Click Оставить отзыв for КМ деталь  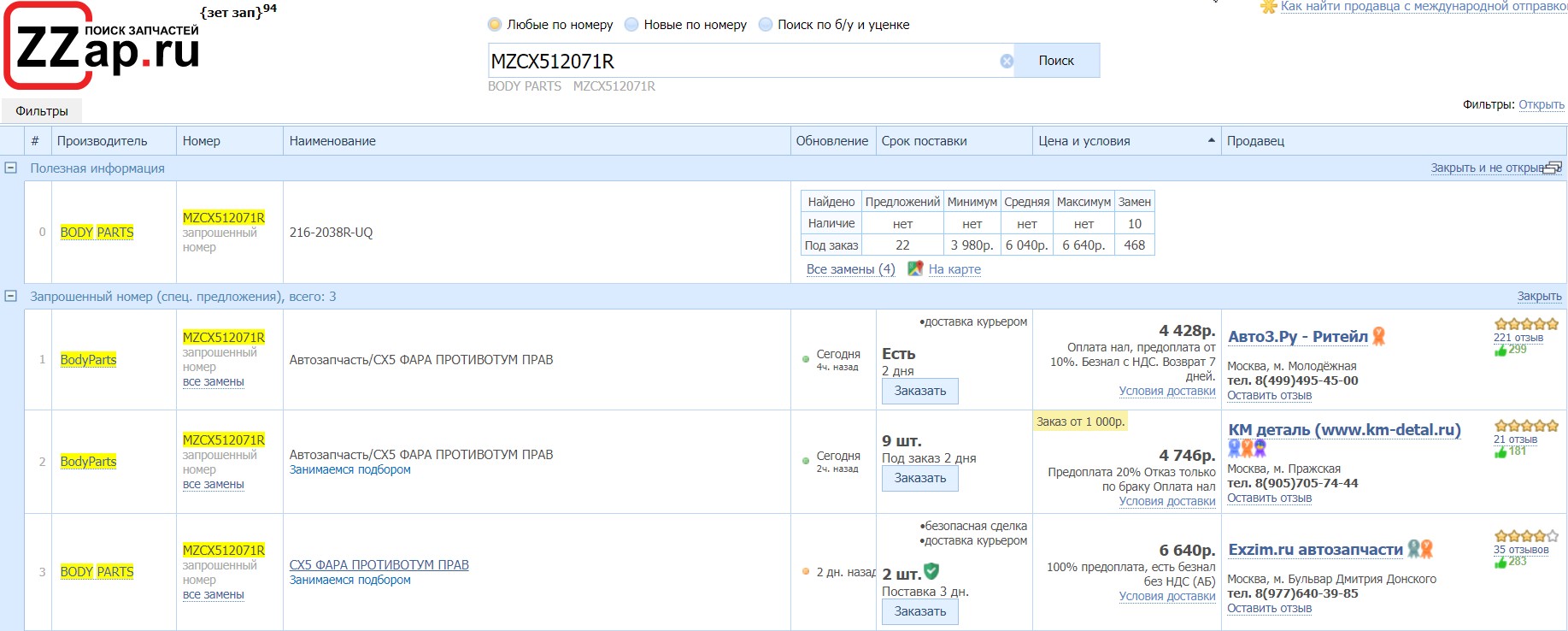[x=1270, y=498]
